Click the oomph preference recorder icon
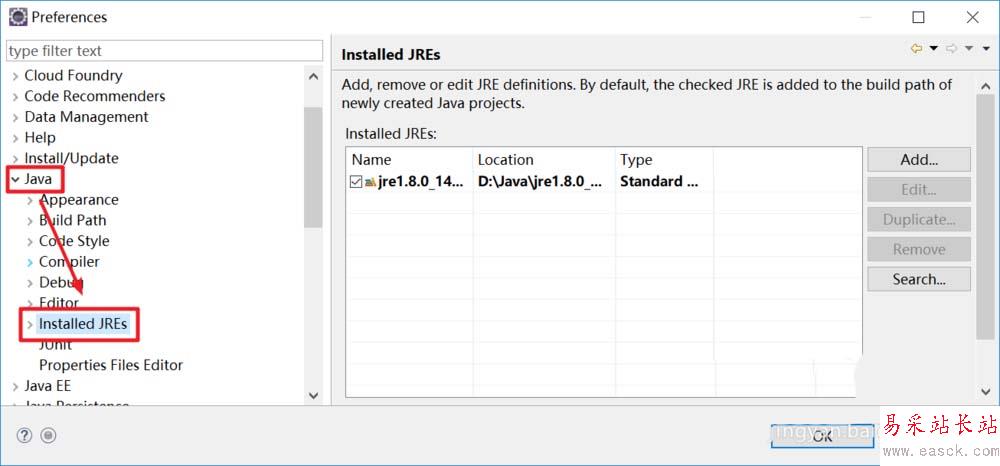Image resolution: width=1000 pixels, height=466 pixels. (x=48, y=435)
